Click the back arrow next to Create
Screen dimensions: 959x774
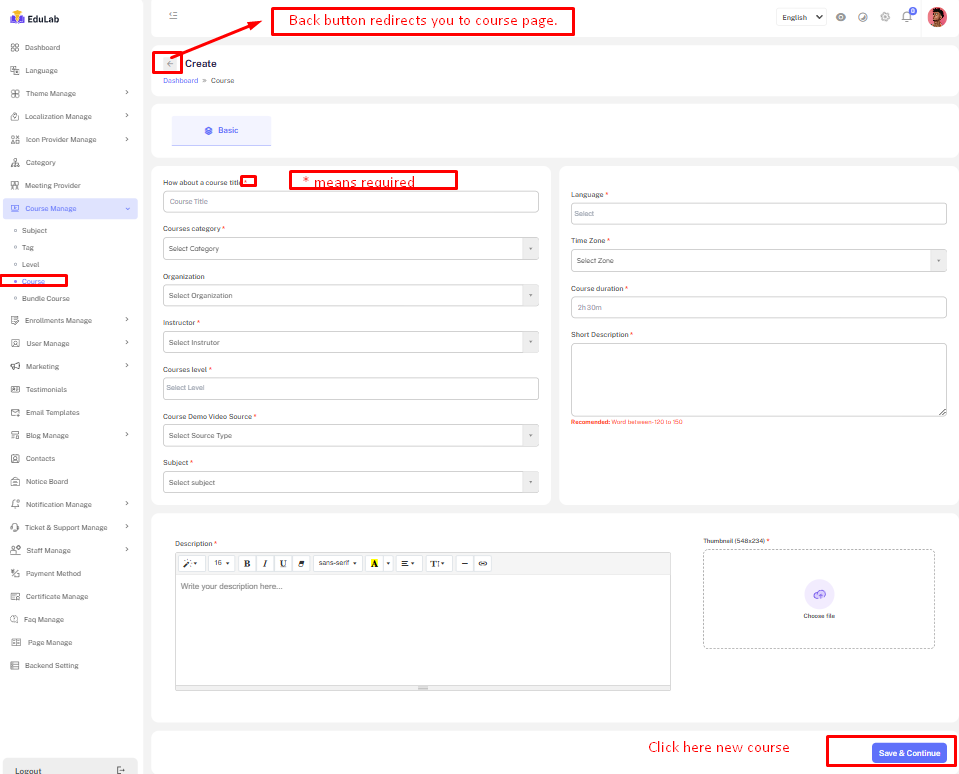[x=169, y=63]
